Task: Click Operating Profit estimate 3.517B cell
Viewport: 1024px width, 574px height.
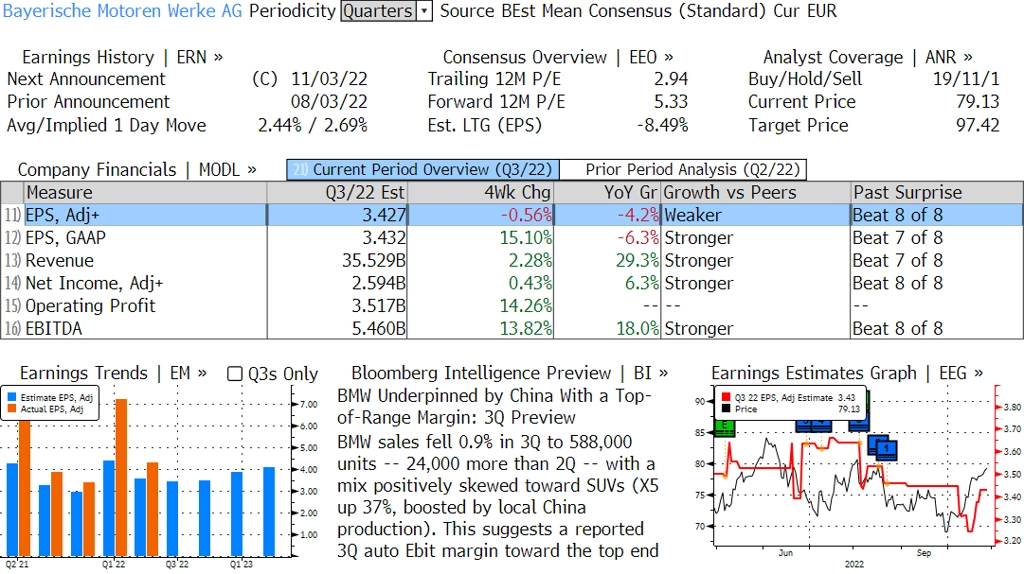Action: (x=379, y=306)
